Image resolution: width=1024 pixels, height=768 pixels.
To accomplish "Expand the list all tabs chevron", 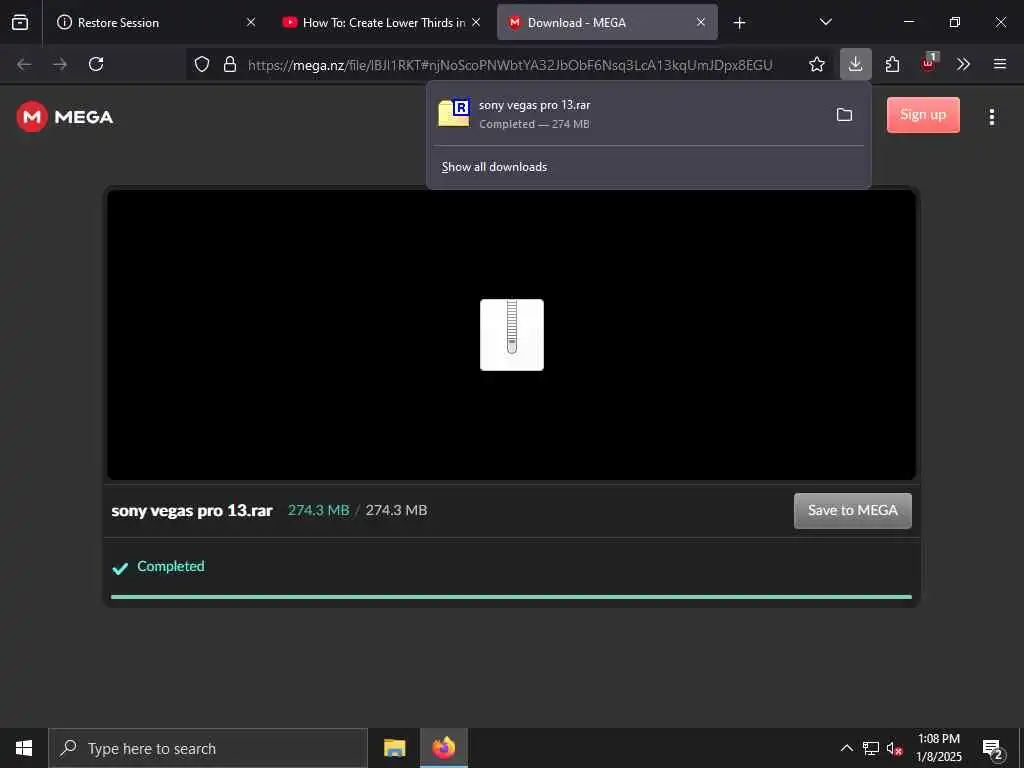I will [825, 22].
